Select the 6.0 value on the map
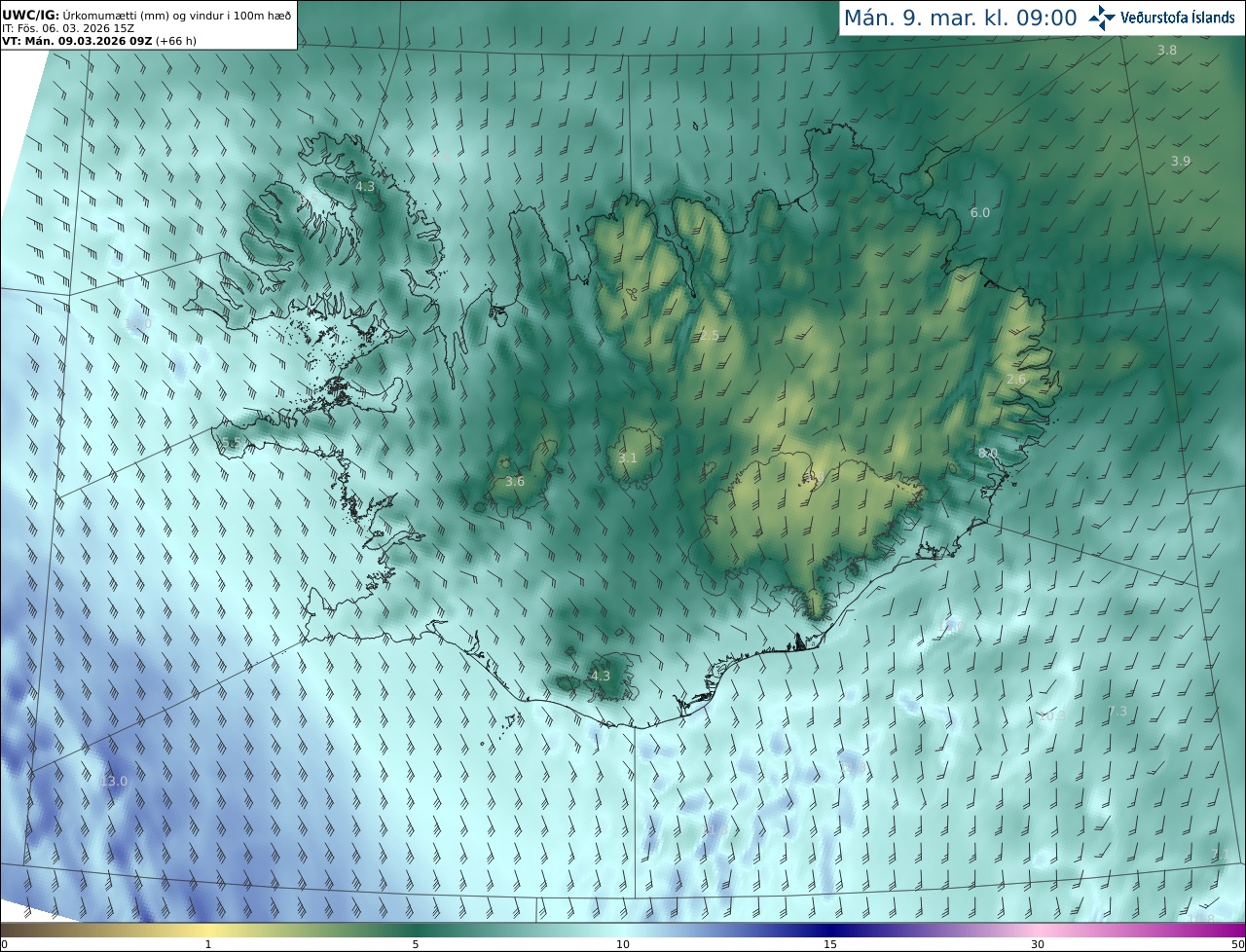Viewport: 1246px width, 952px height. 980,212
